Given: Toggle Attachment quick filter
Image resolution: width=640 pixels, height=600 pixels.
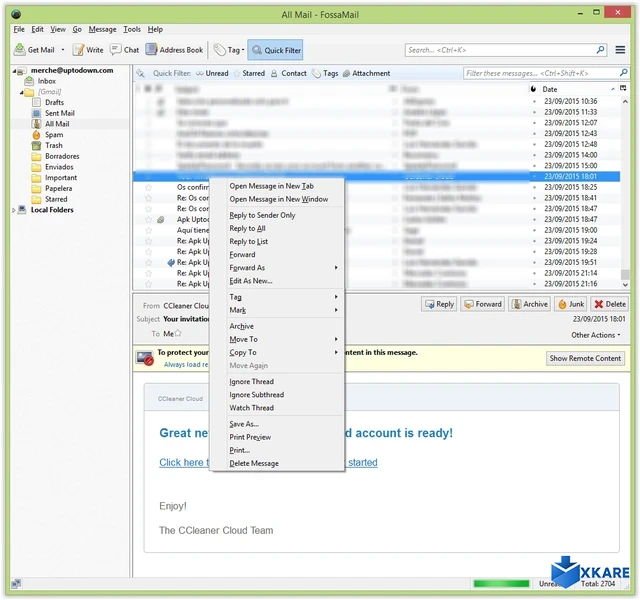Looking at the screenshot, I should tap(367, 73).
